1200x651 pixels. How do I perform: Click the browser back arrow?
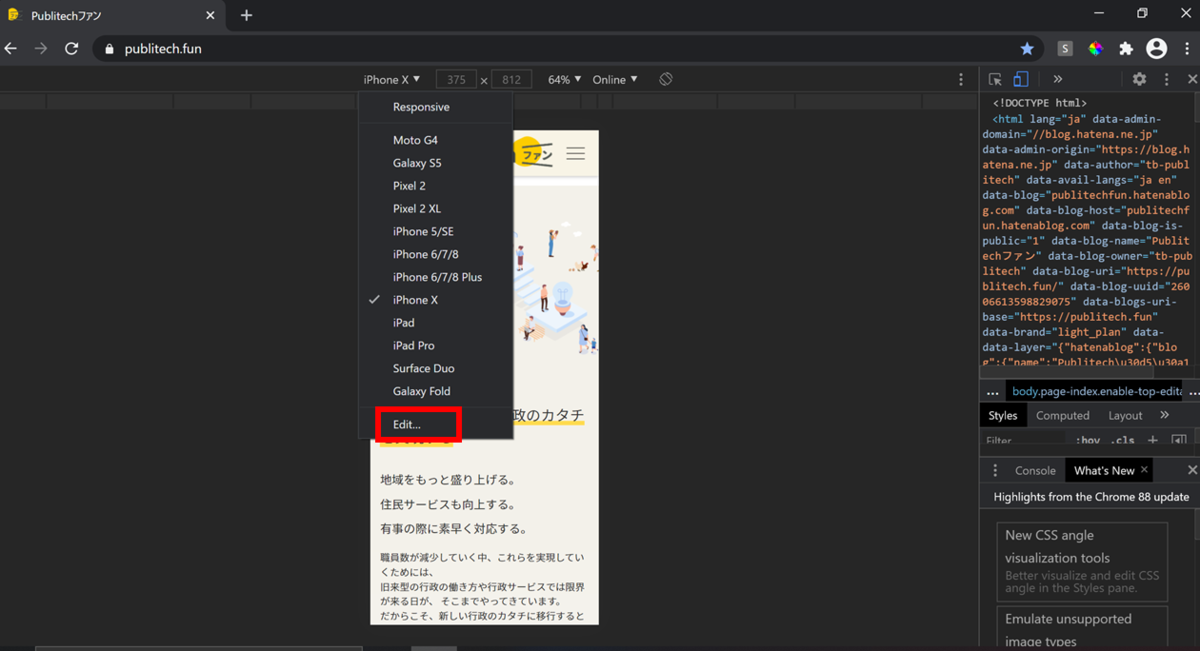pyautogui.click(x=11, y=48)
